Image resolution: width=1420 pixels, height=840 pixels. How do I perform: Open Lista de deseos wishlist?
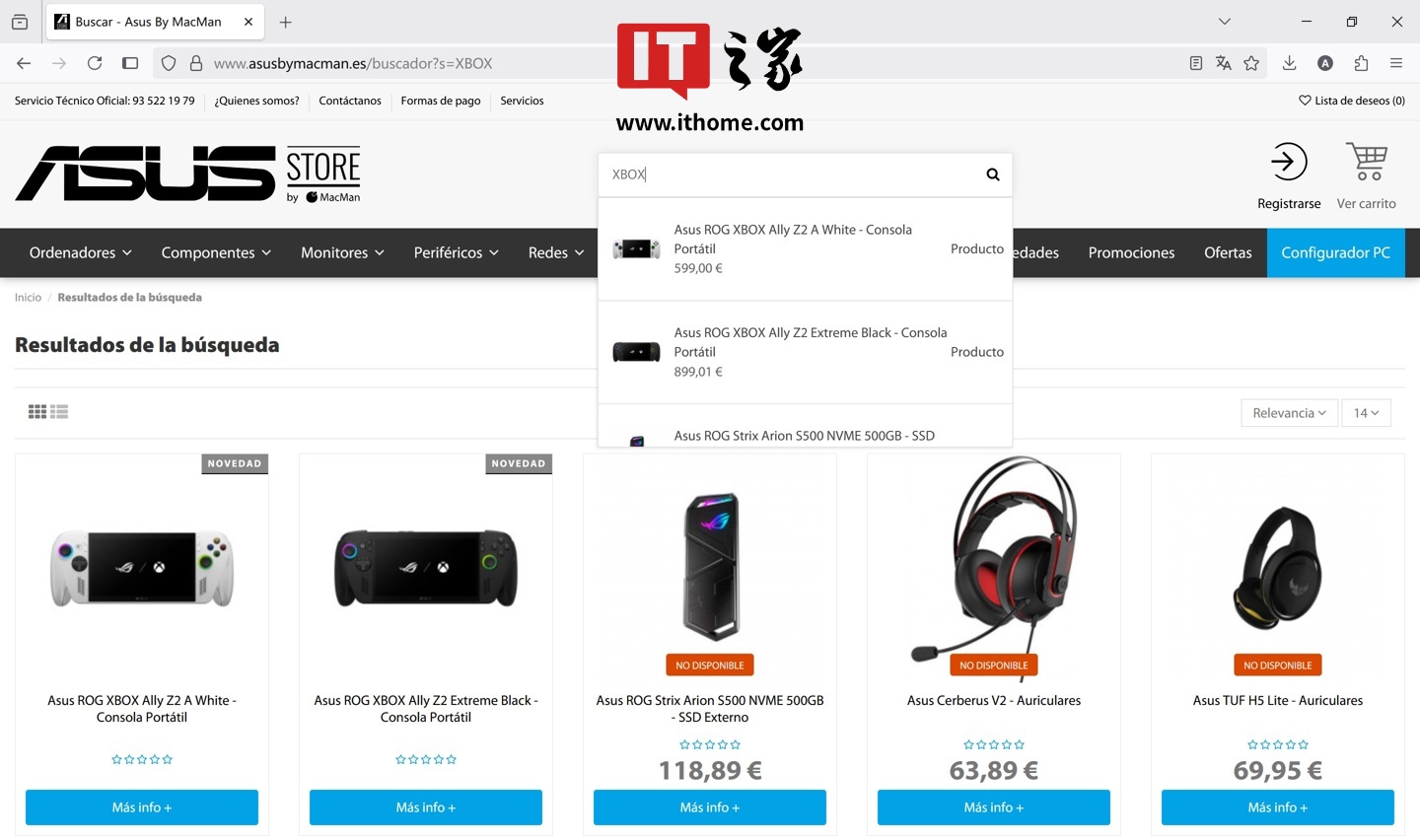1352,101
